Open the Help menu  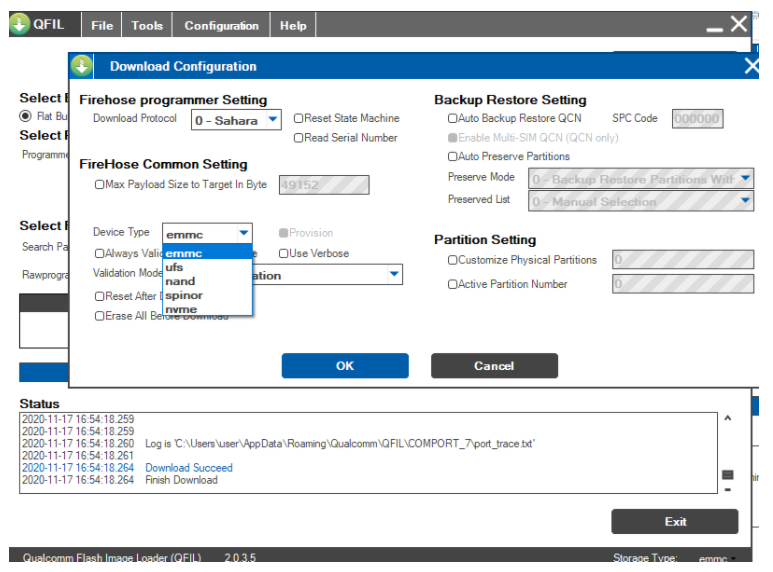click(293, 25)
